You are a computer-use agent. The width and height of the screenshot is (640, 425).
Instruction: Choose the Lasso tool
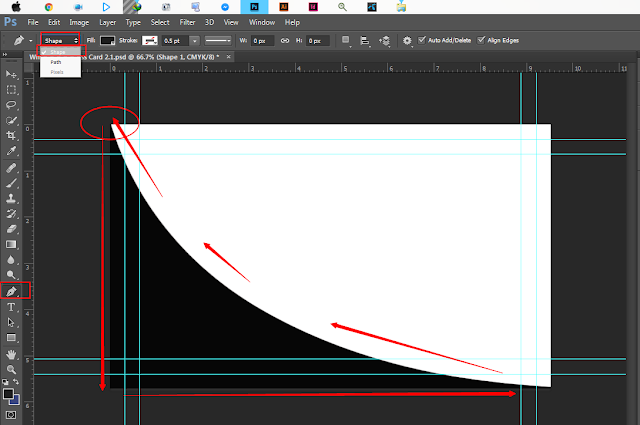tap(11, 105)
